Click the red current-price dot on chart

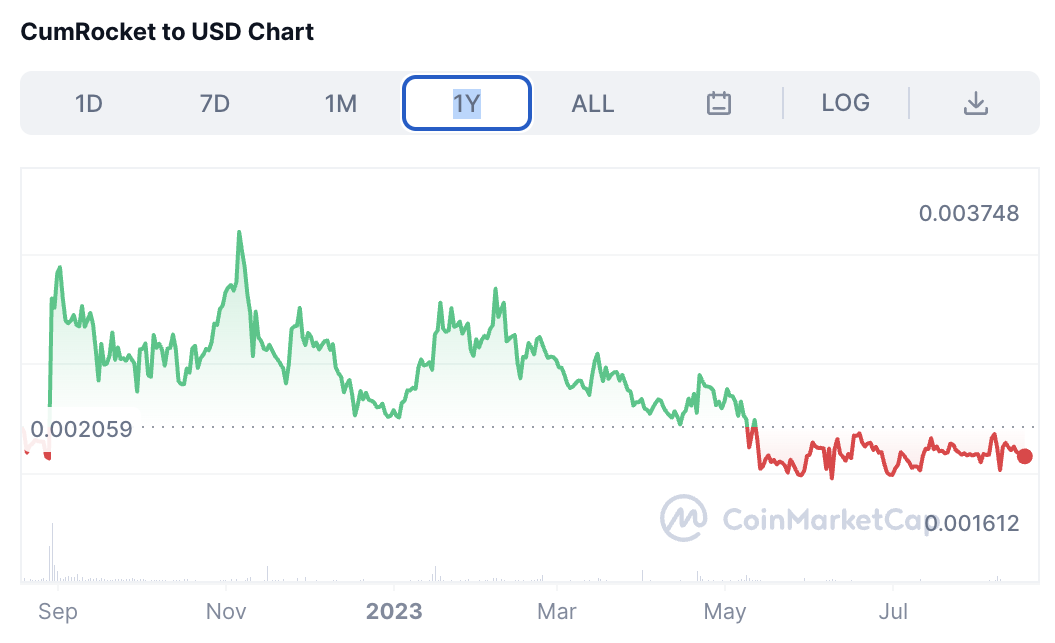(x=1025, y=456)
